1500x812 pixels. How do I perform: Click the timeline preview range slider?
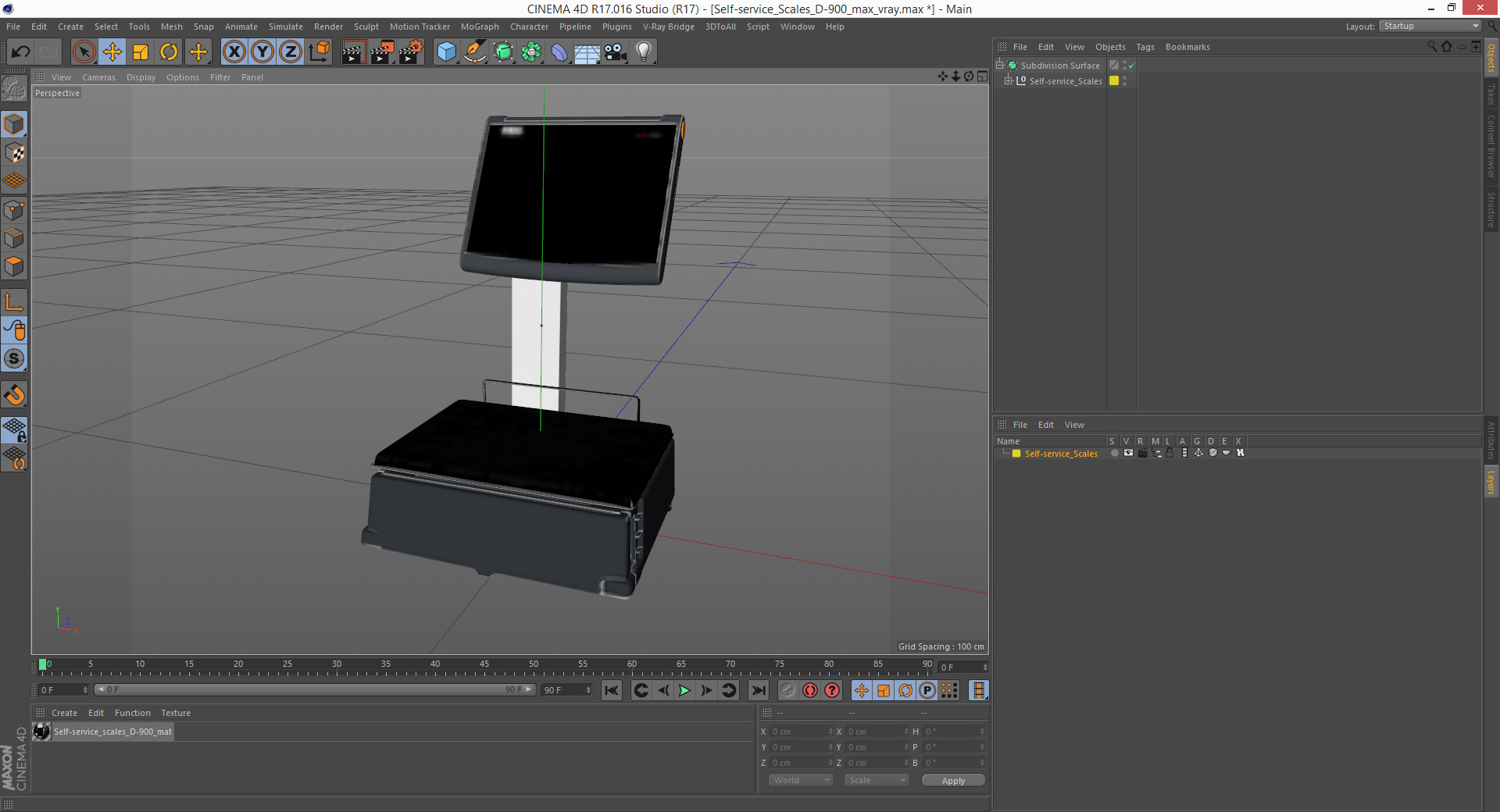pyautogui.click(x=315, y=689)
